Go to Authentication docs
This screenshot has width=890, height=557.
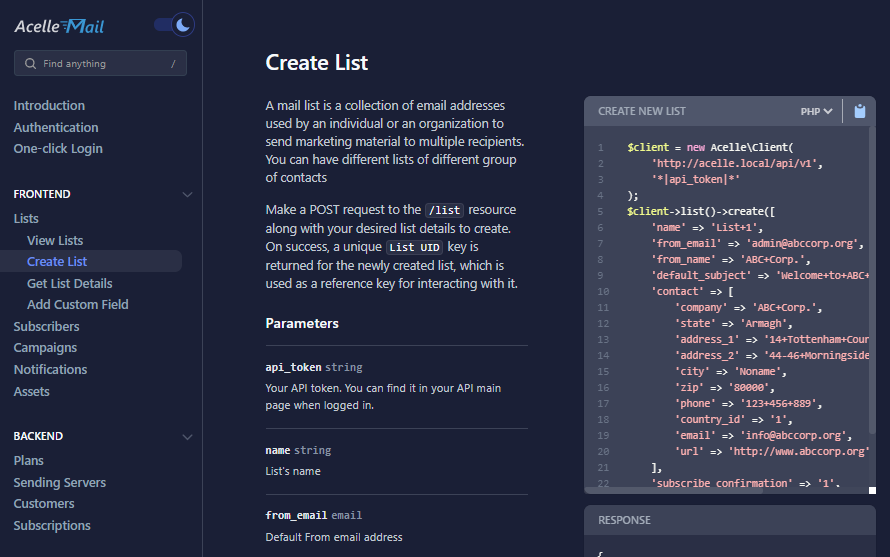56,128
